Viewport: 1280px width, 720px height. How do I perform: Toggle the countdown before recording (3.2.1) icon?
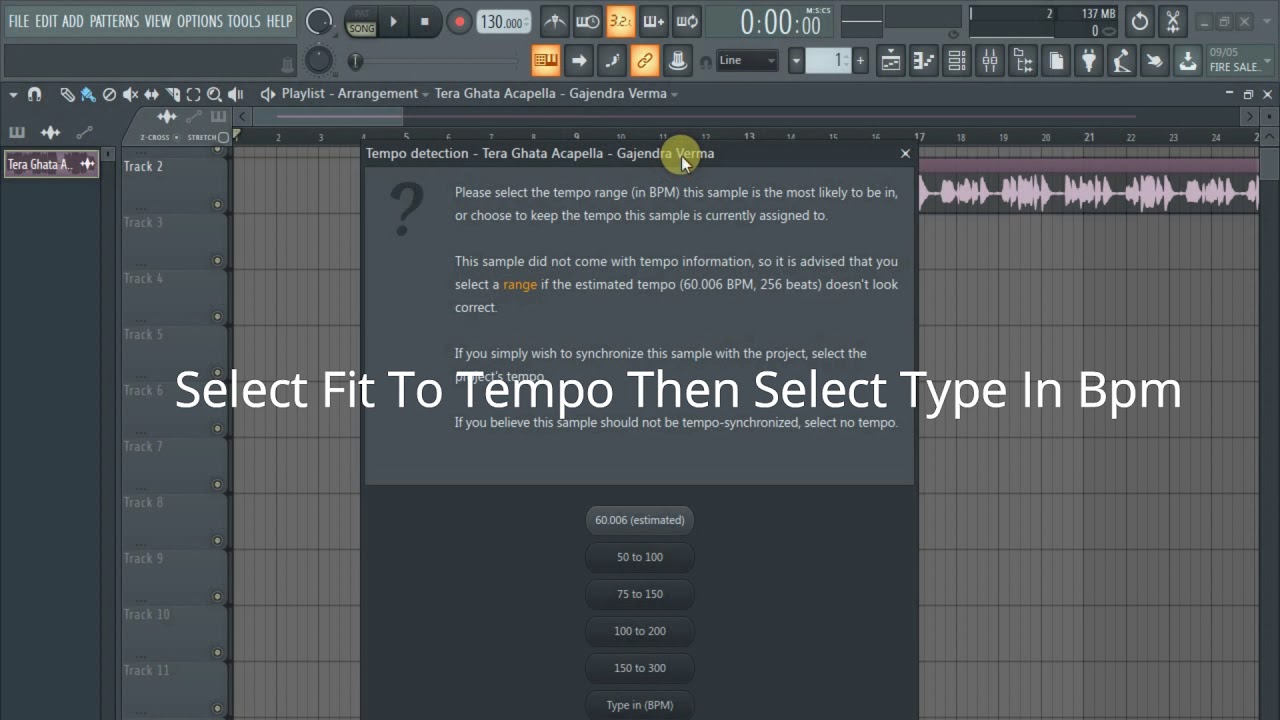pos(621,21)
